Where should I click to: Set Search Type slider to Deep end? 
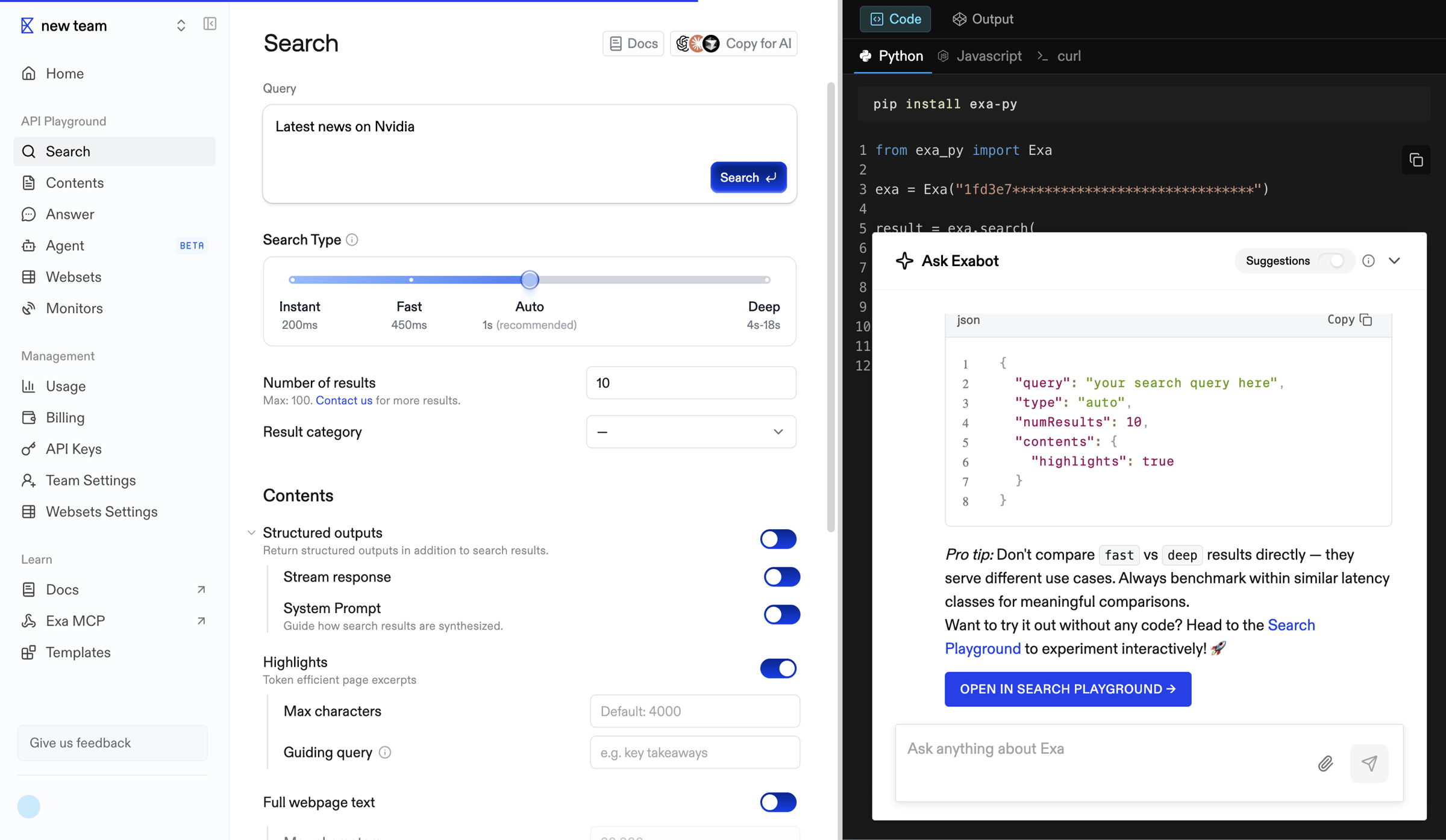pyautogui.click(x=767, y=280)
